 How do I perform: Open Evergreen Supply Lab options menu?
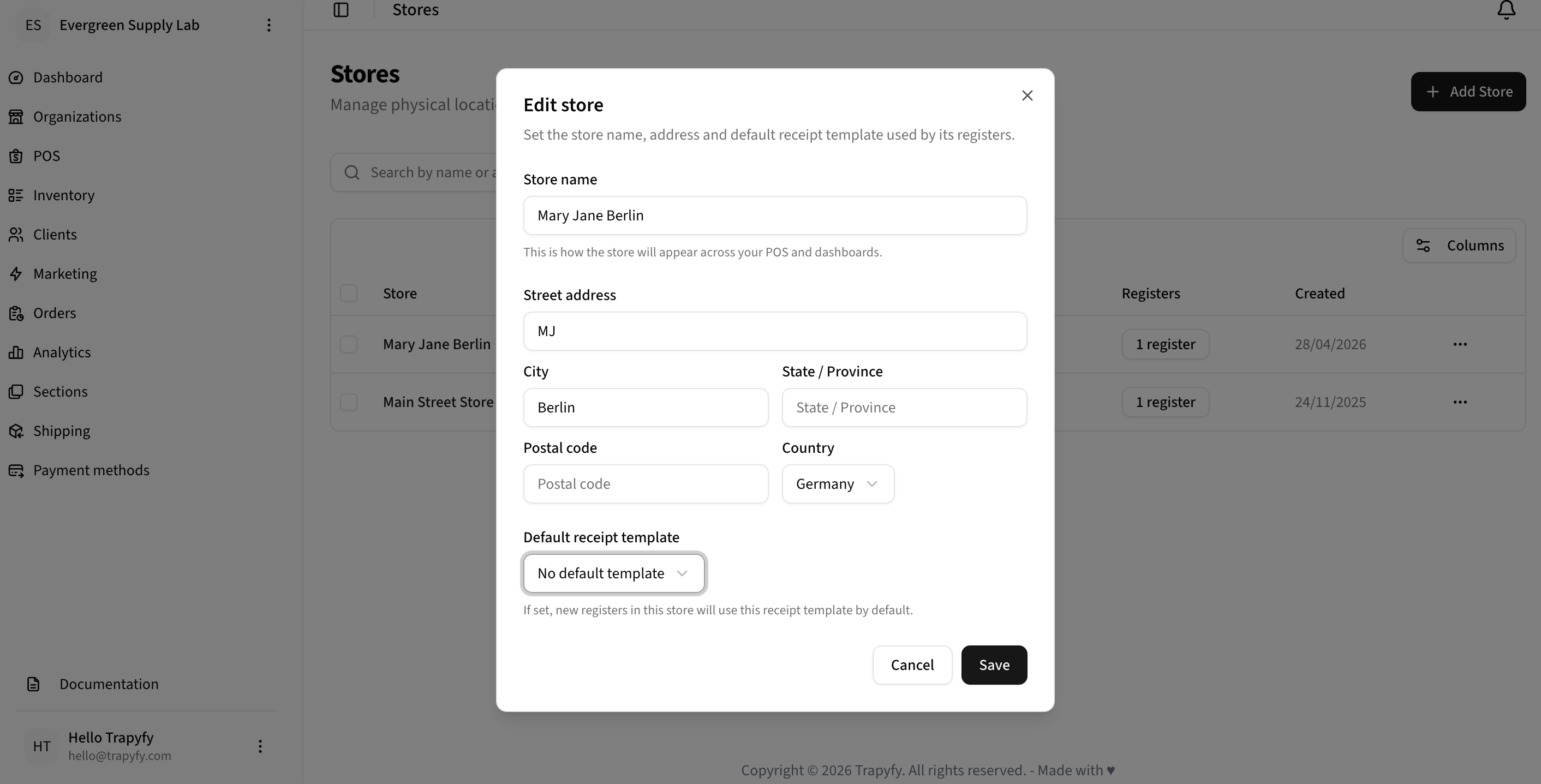[x=268, y=25]
